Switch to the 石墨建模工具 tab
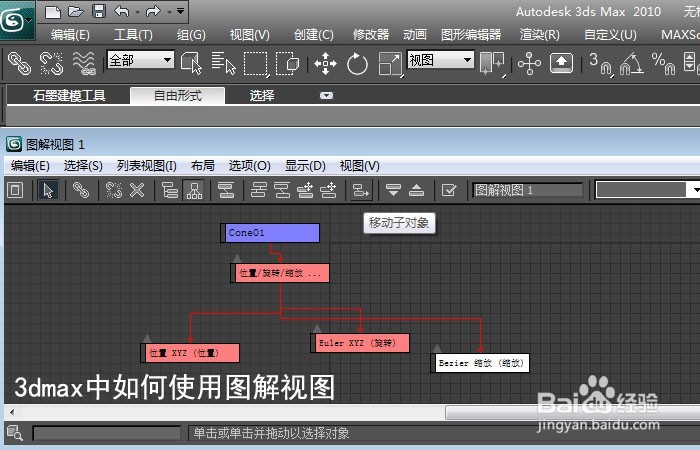 pos(69,96)
